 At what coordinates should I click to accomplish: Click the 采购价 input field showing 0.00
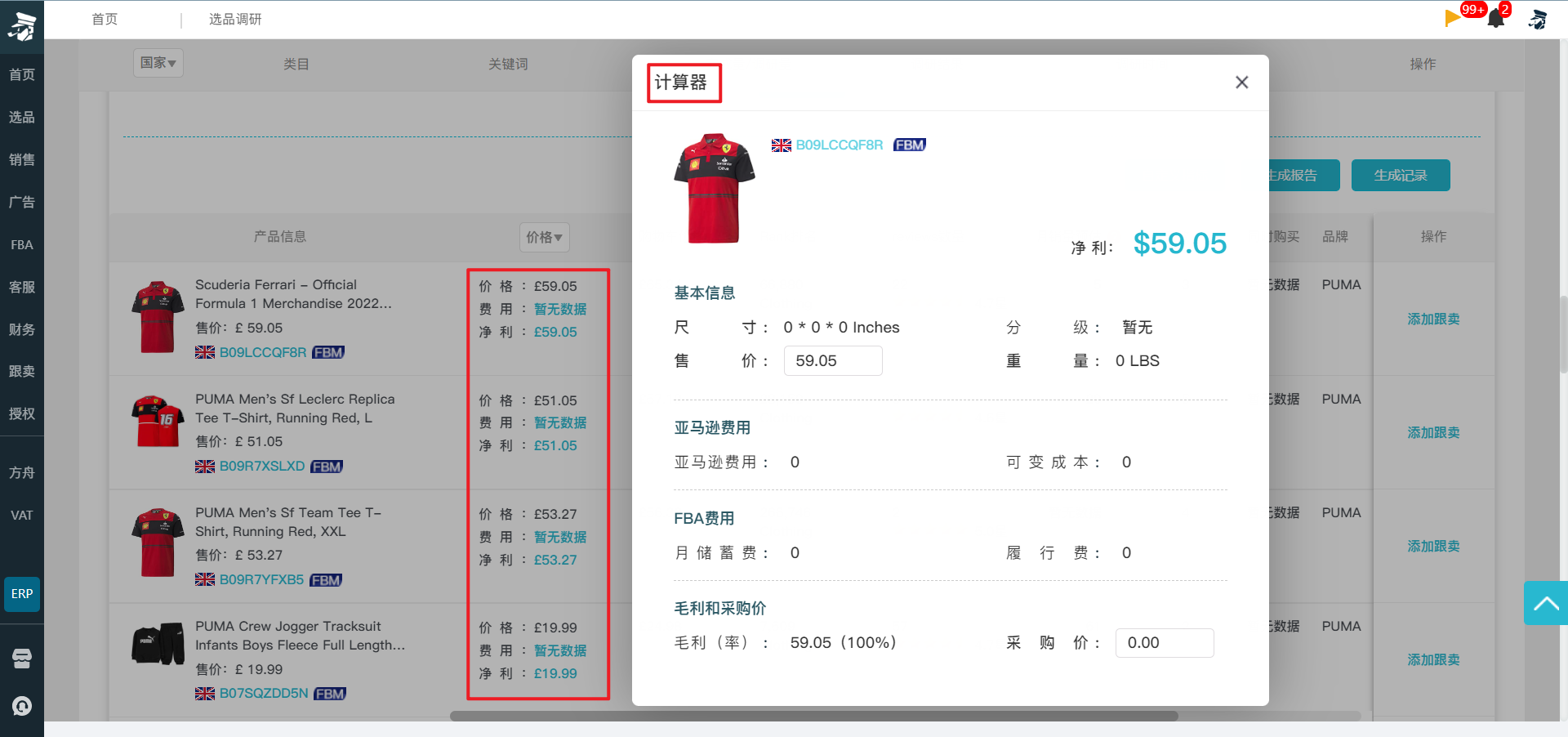tap(1165, 642)
